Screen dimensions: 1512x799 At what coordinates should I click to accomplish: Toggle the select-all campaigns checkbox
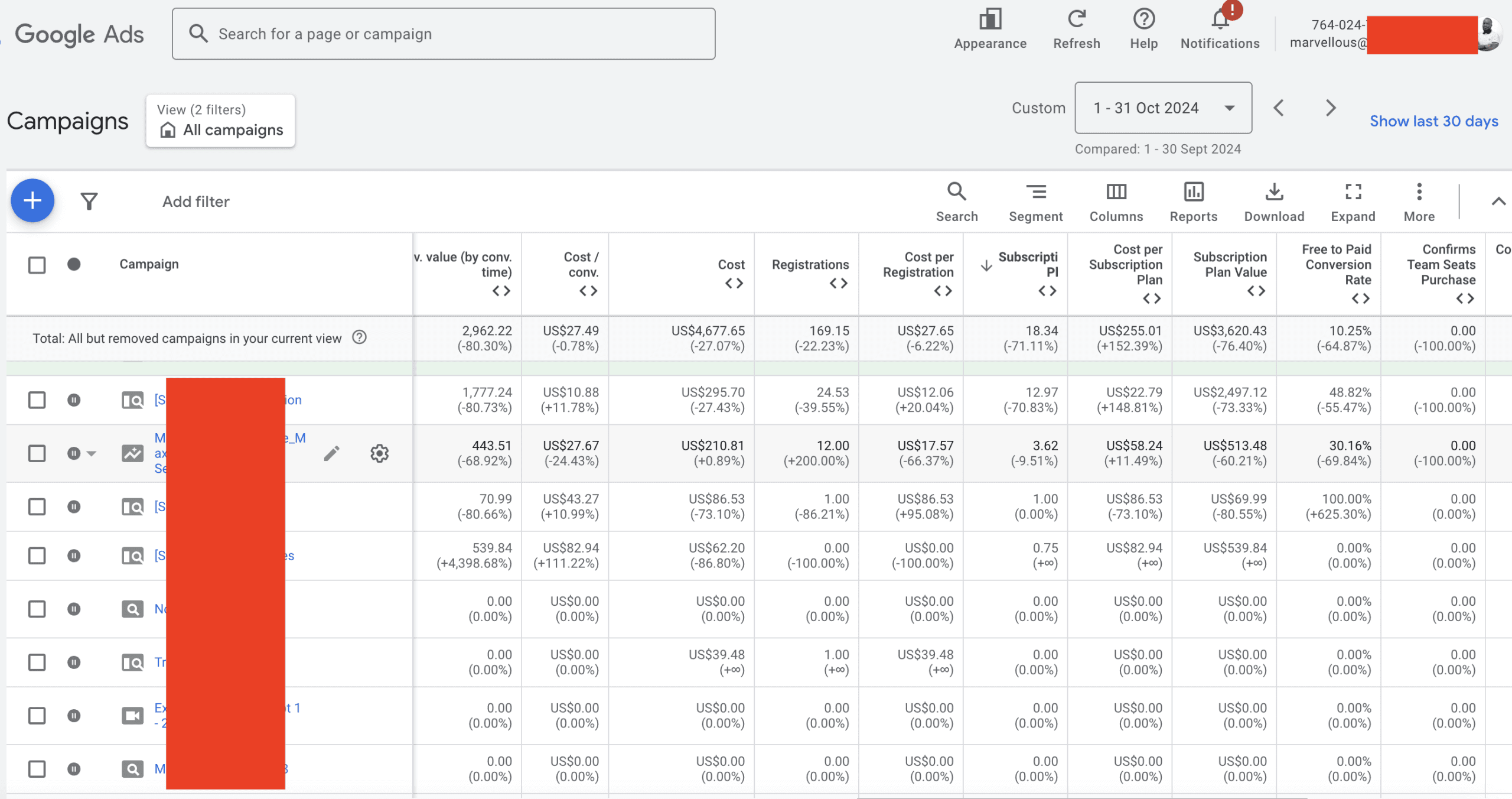pyautogui.click(x=37, y=265)
